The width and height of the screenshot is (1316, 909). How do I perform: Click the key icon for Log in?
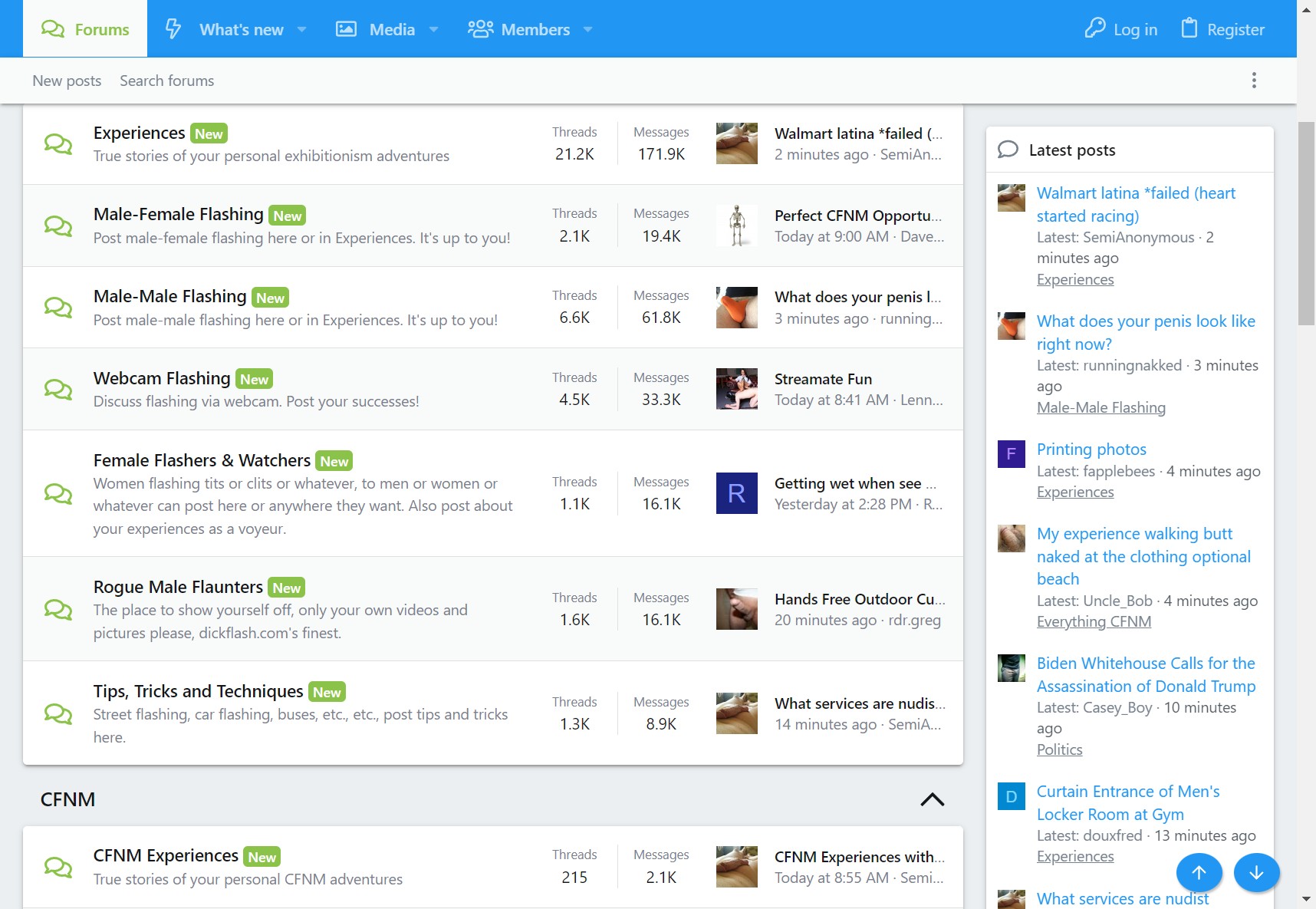(1094, 29)
